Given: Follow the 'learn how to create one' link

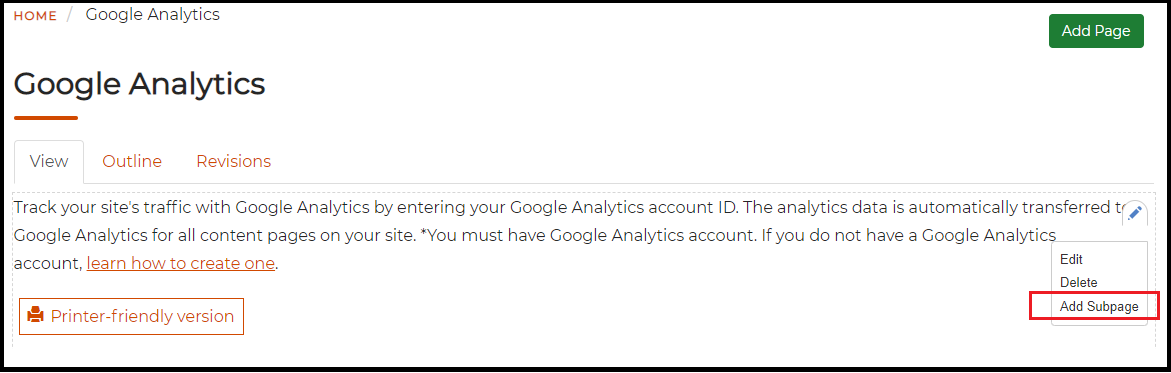Looking at the screenshot, I should (x=181, y=264).
